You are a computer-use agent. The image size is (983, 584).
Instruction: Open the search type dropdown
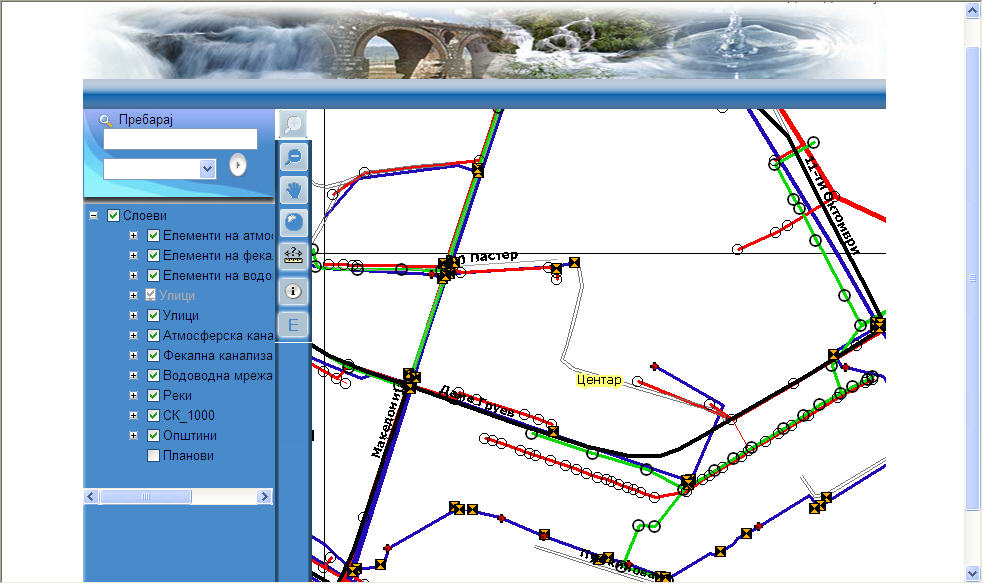206,168
